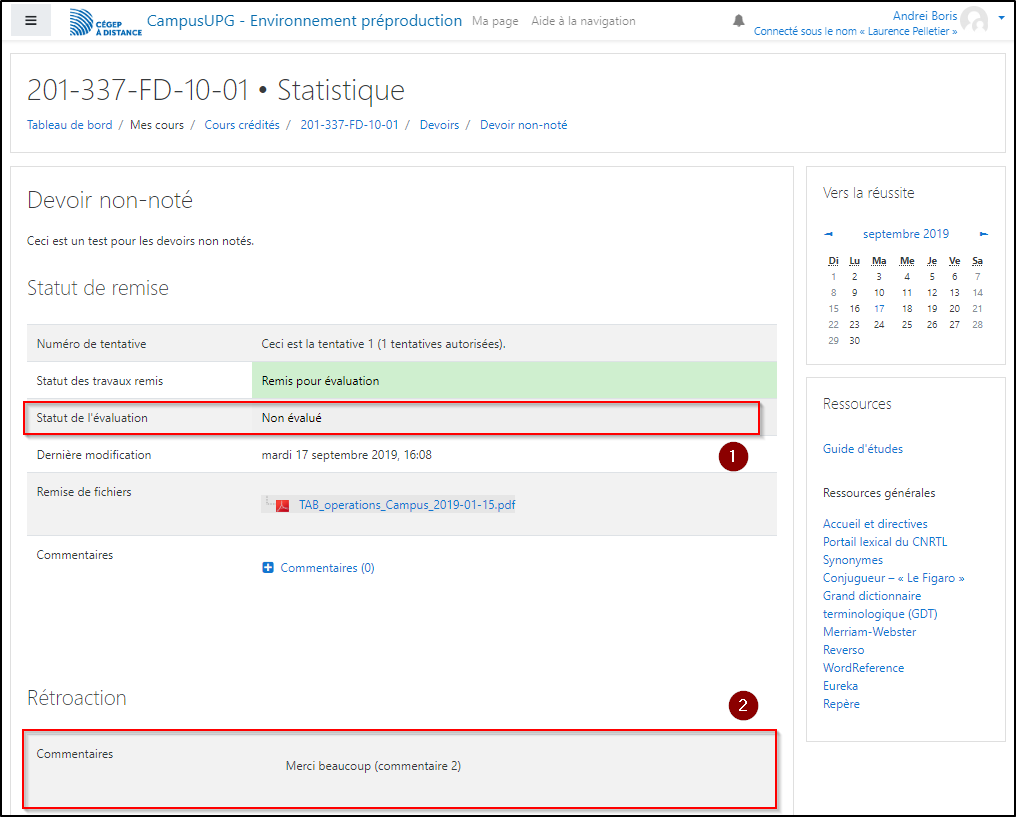1016x817 pixels.
Task: Open the notifications bell
Action: pos(739,21)
